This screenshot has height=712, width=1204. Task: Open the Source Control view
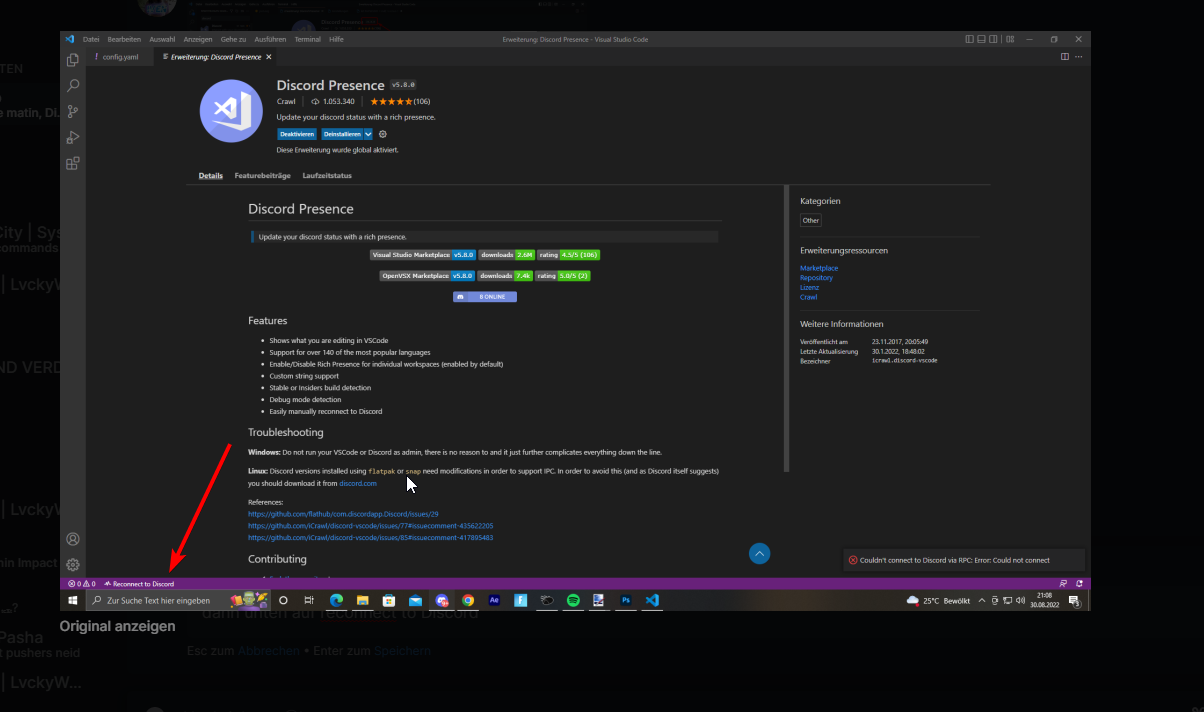[72, 112]
